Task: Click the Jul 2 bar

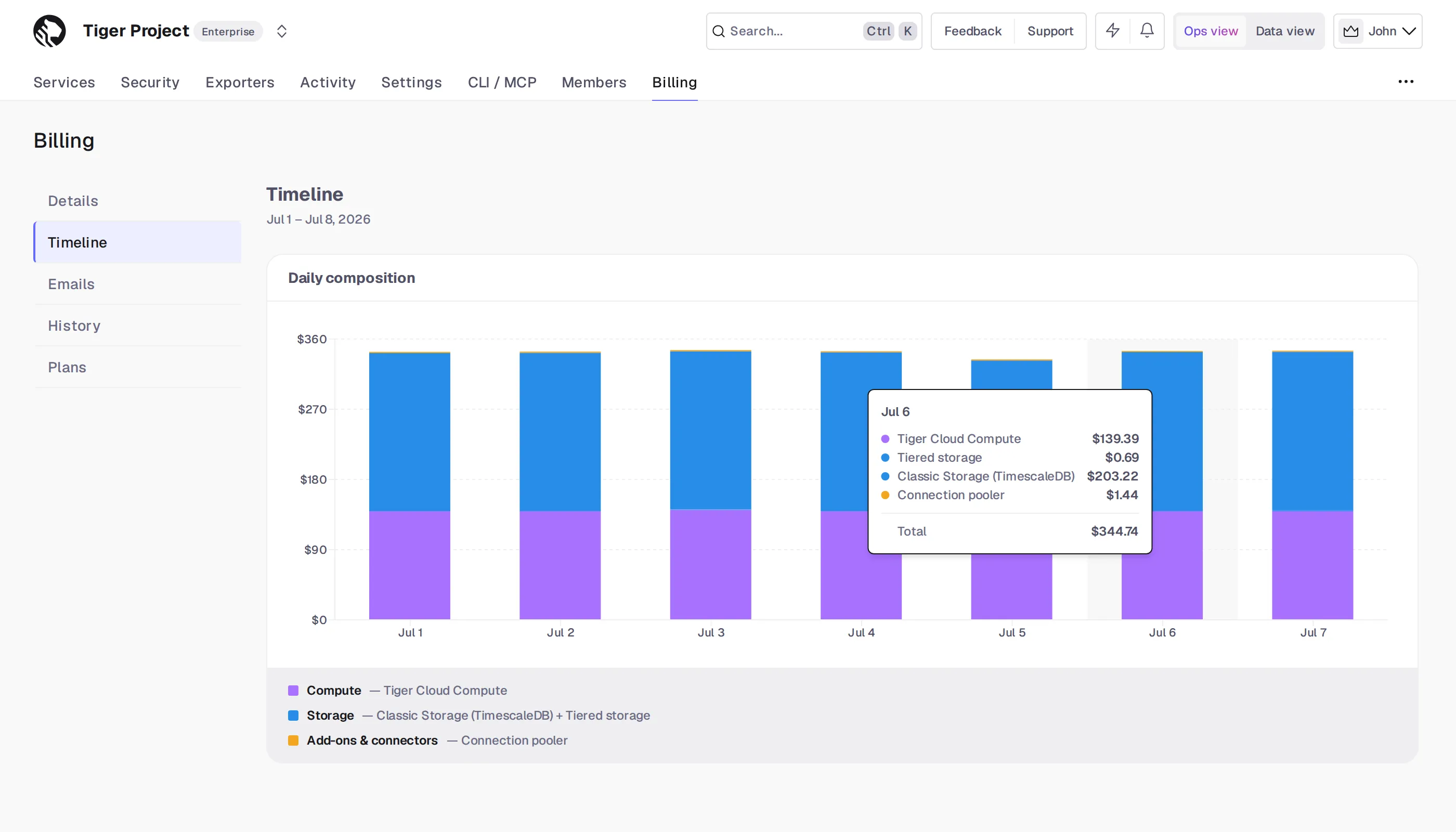Action: click(x=560, y=486)
